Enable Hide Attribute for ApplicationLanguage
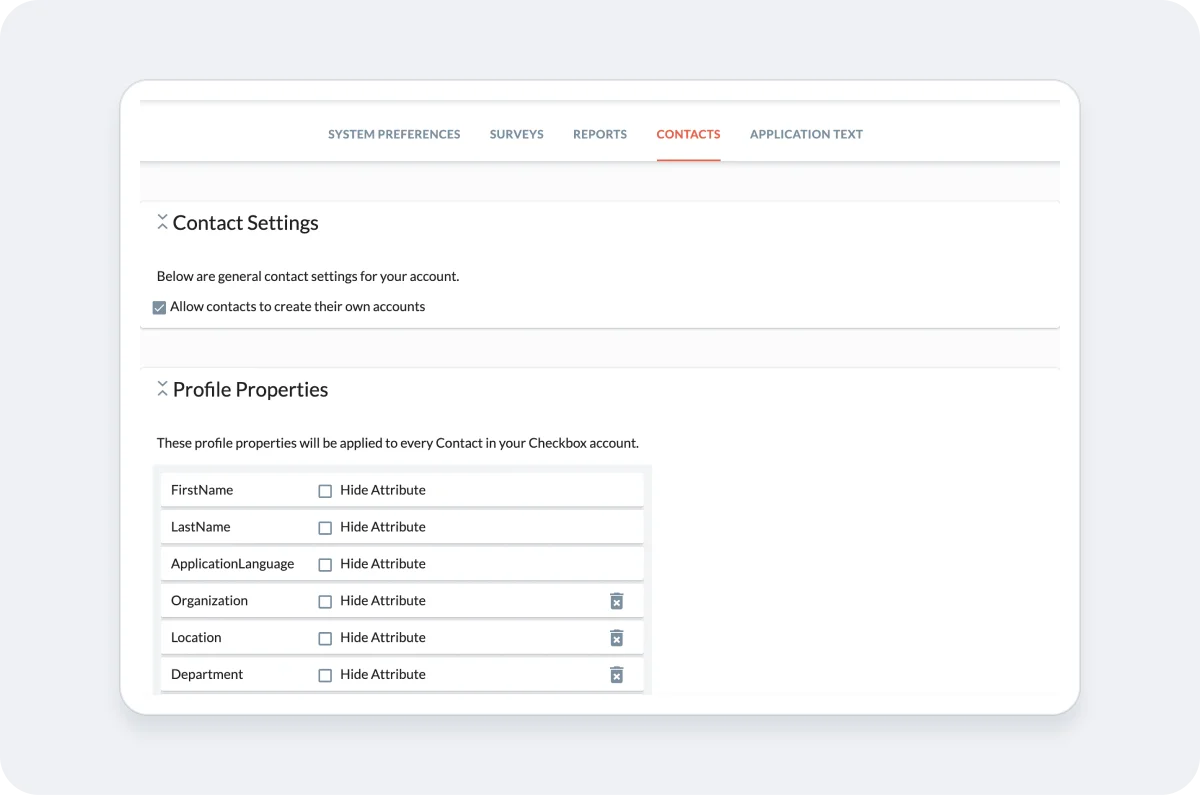 tap(325, 564)
